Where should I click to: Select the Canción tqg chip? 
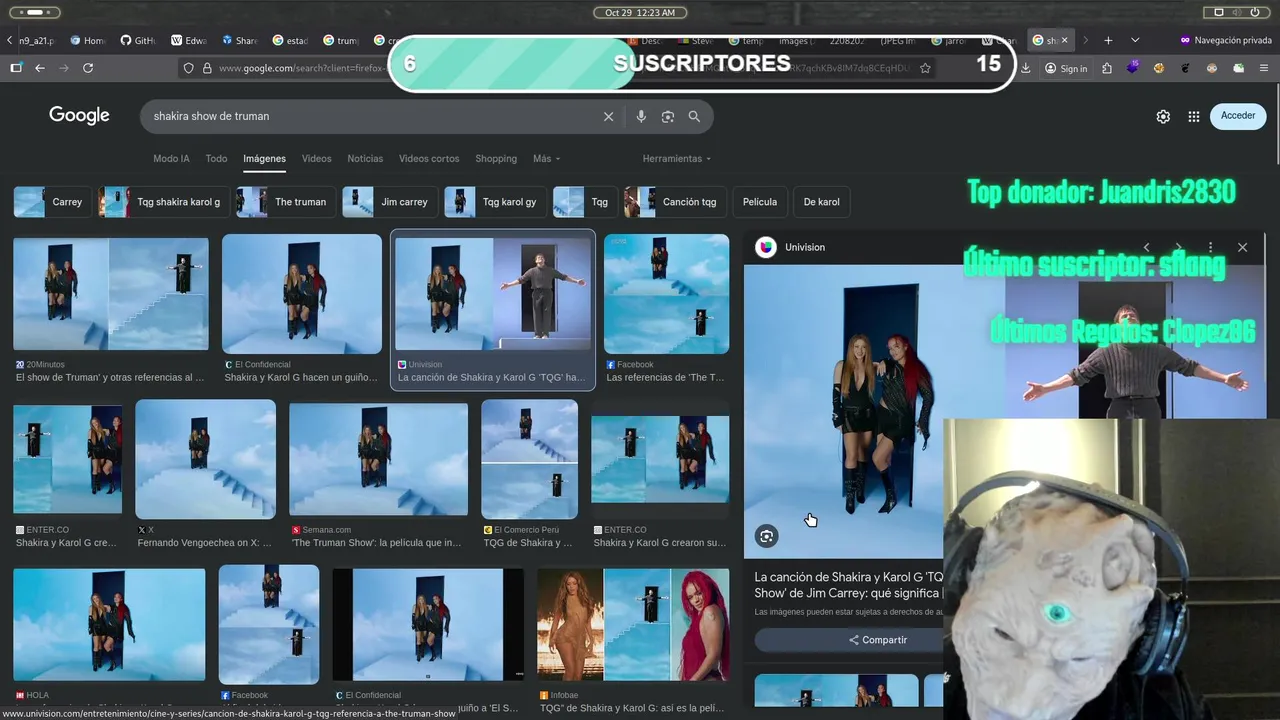pyautogui.click(x=674, y=202)
